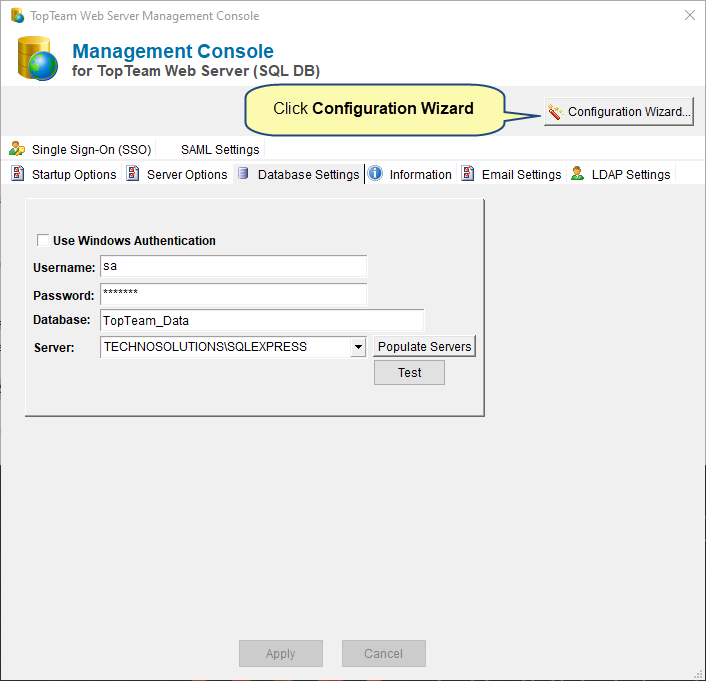Click the Database Settings cylinder icon

(243, 173)
